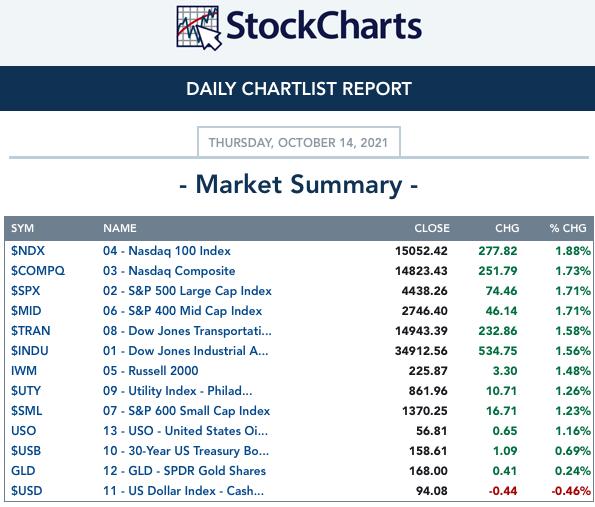Open the $NDX symbol link

click(28, 251)
